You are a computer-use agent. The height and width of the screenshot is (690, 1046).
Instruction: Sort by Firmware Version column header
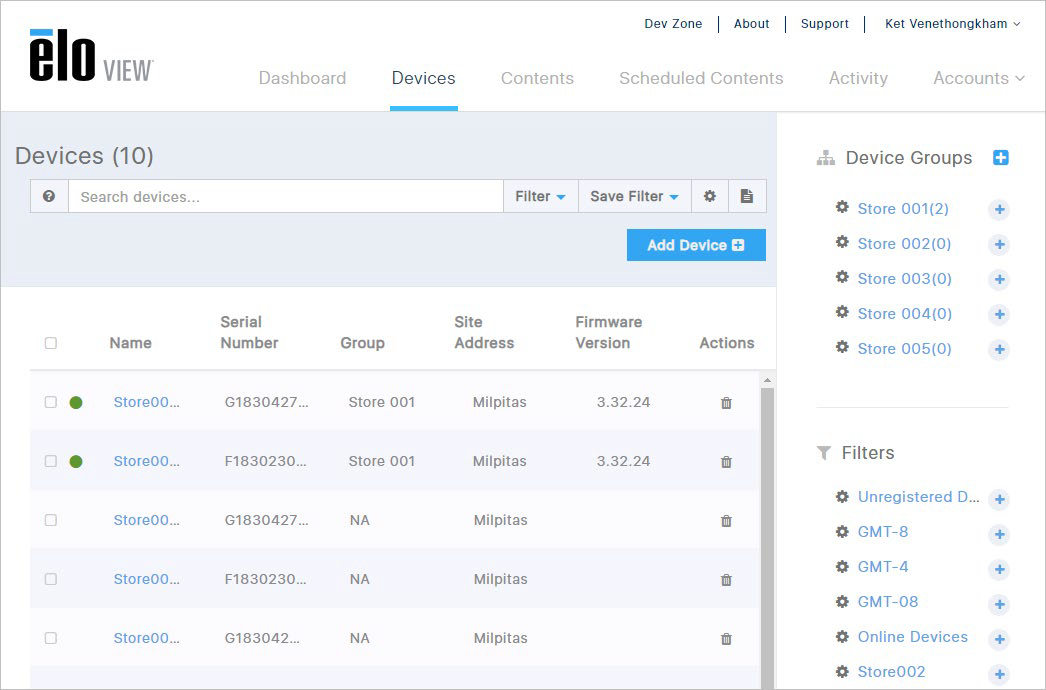pyautogui.click(x=608, y=332)
